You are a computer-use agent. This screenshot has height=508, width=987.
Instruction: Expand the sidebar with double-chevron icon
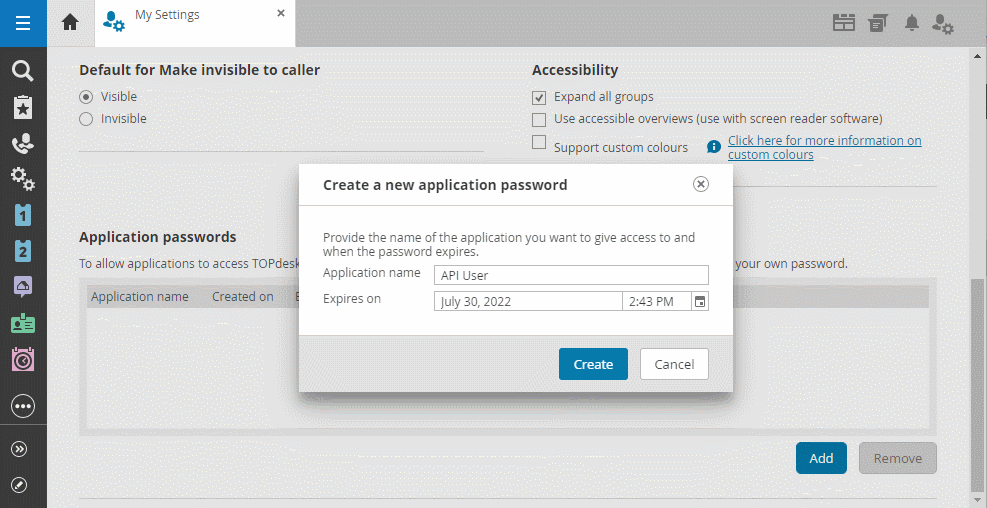point(19,449)
